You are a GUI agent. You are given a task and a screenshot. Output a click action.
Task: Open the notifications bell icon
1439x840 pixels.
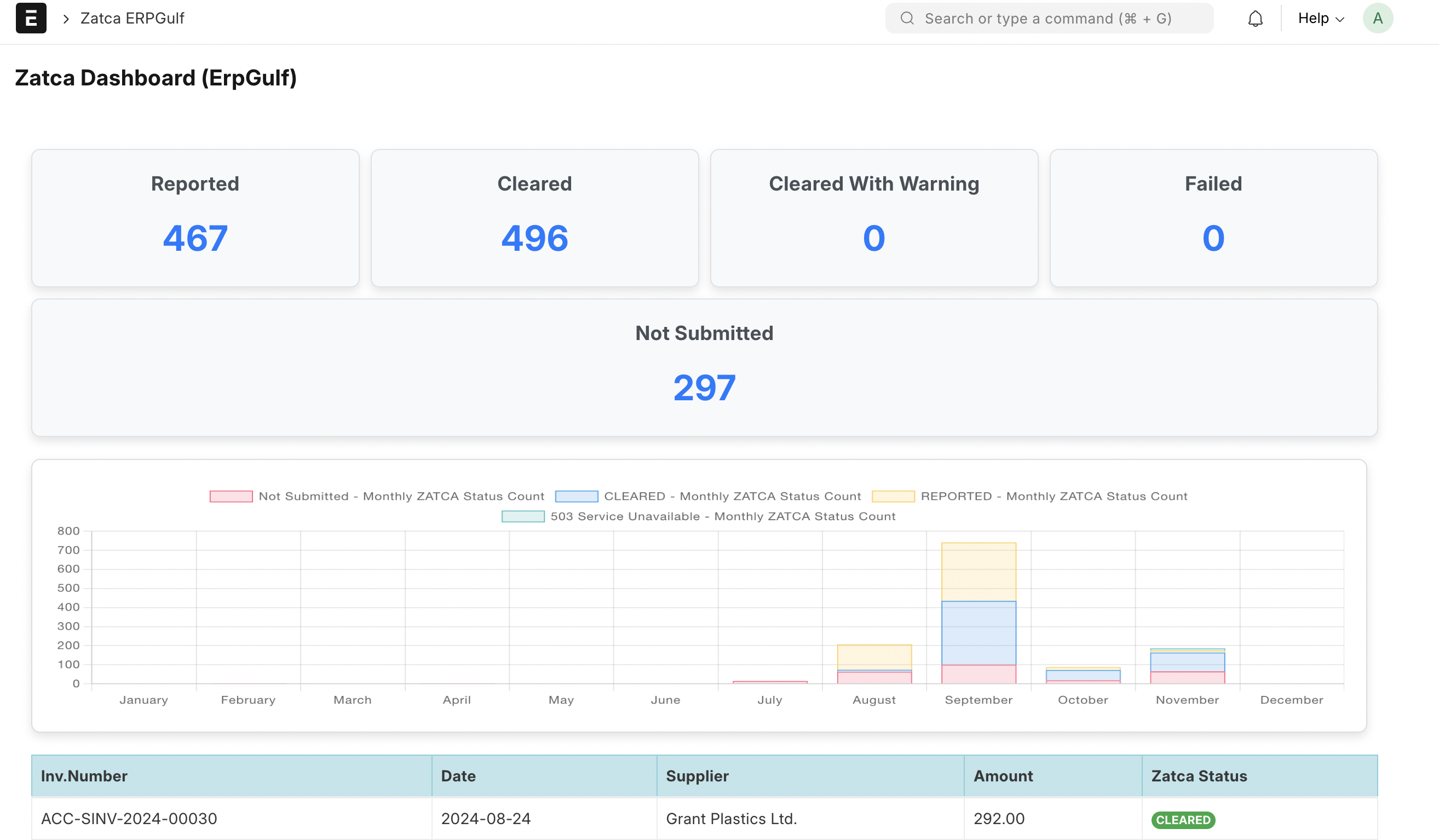tap(1255, 19)
